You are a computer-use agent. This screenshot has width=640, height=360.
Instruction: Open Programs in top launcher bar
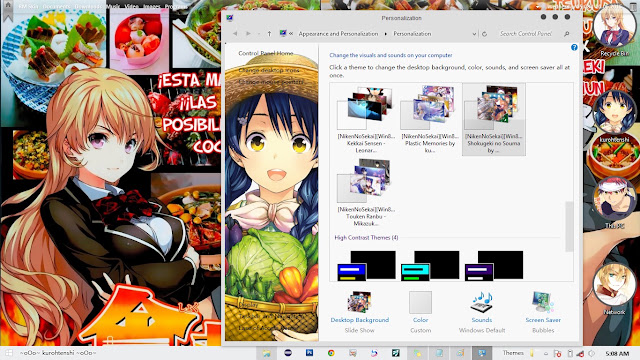176,7
